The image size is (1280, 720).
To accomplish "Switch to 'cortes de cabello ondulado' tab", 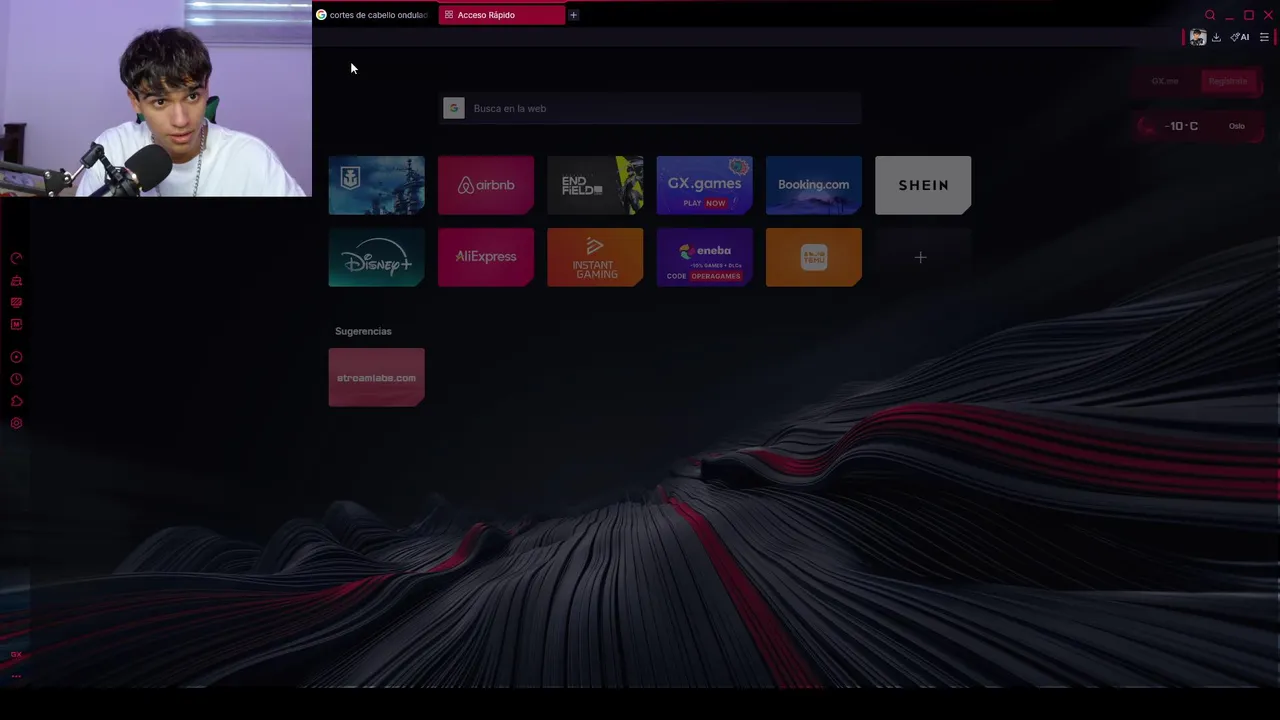I will tap(372, 15).
